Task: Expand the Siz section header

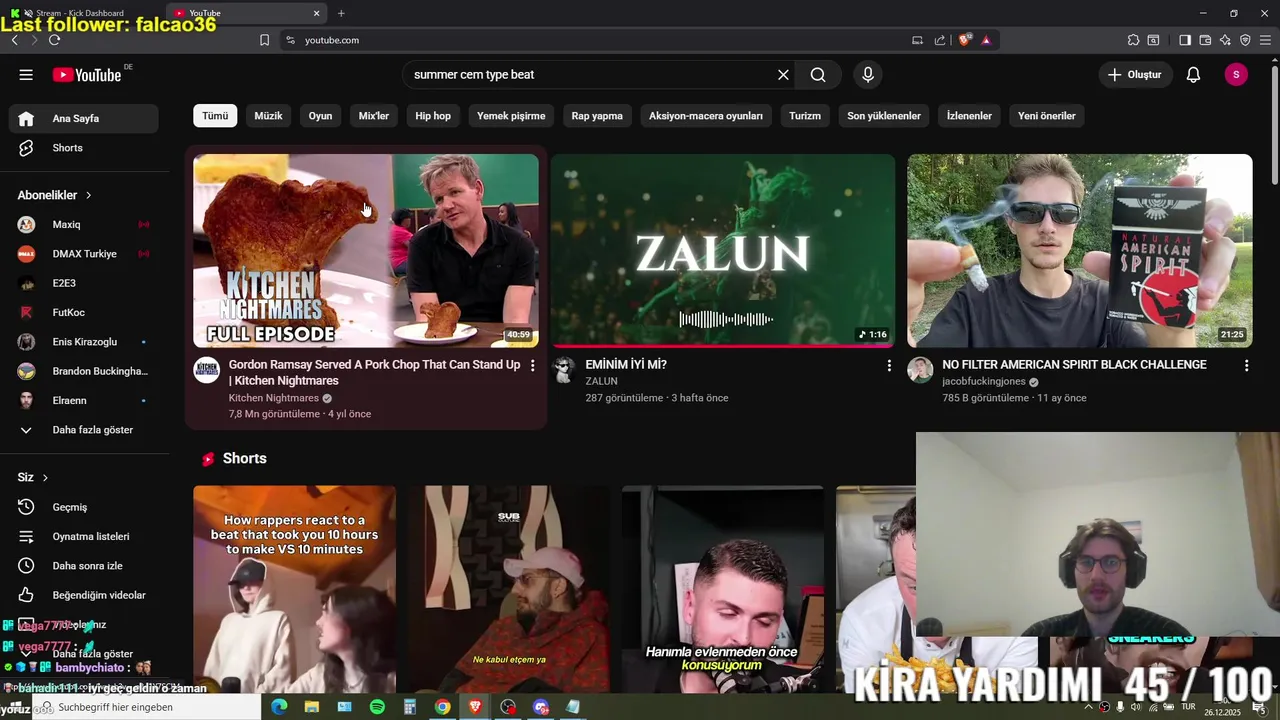Action: click(33, 477)
